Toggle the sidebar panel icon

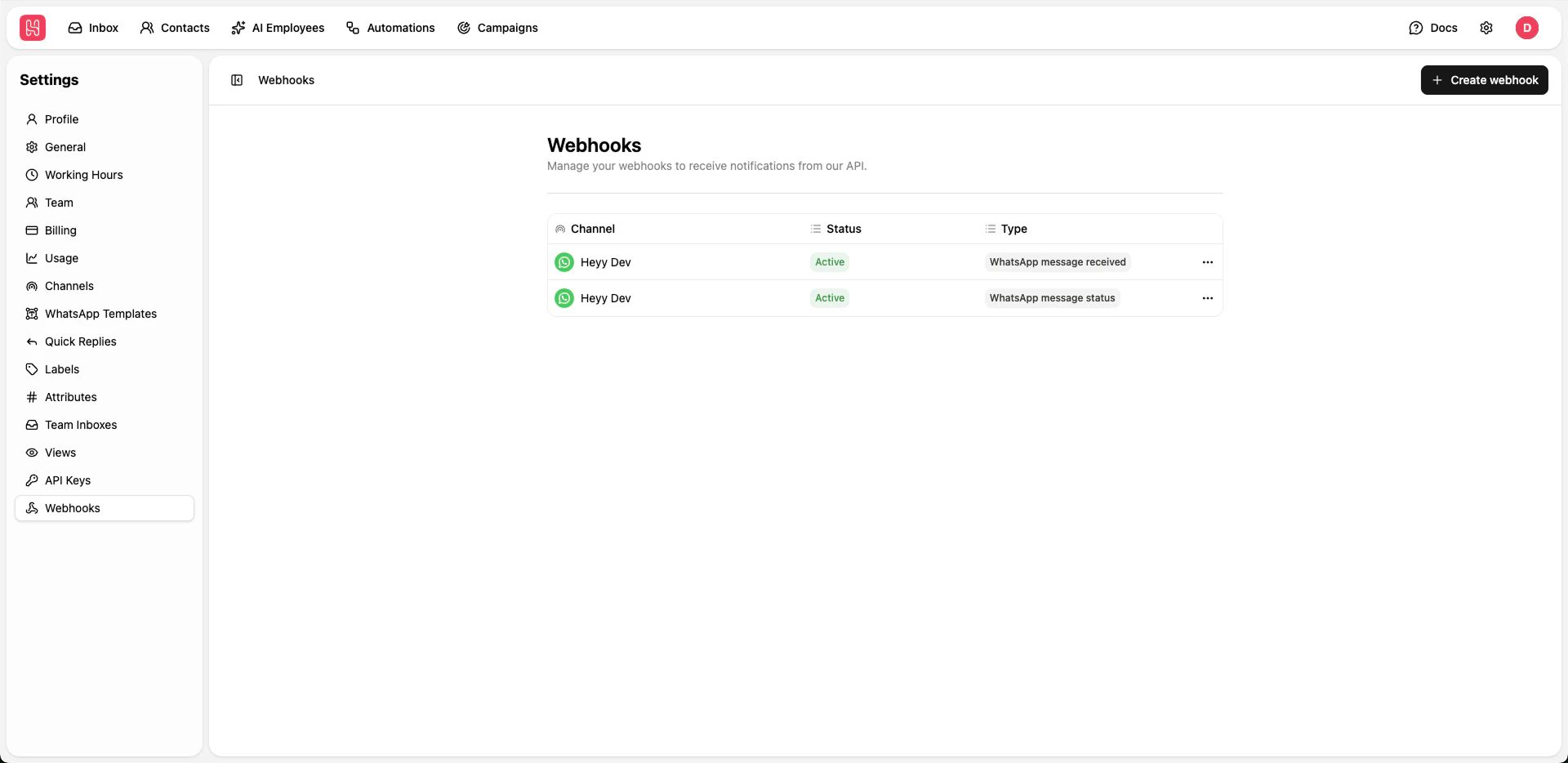click(237, 80)
